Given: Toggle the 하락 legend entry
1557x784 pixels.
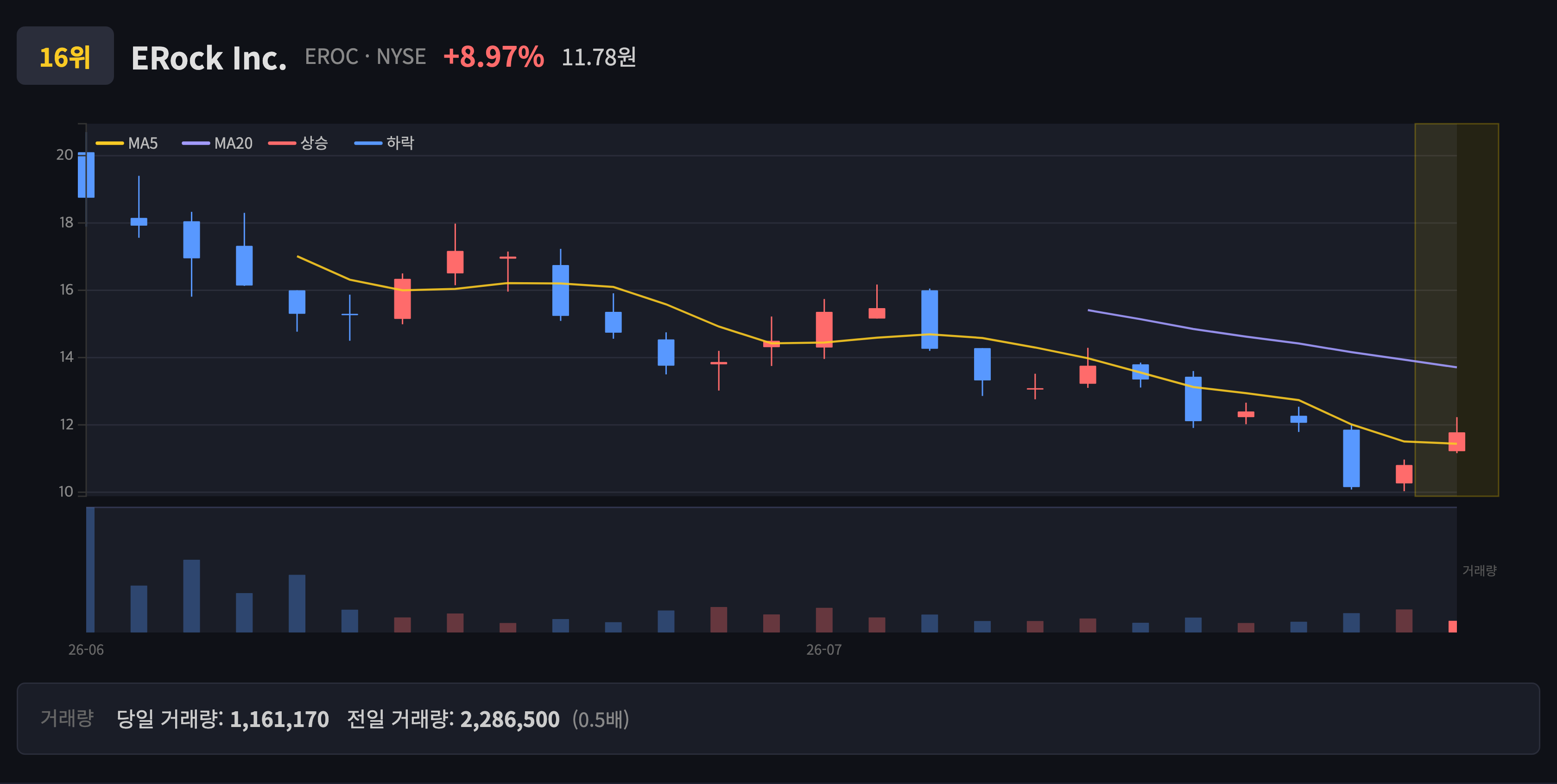Looking at the screenshot, I should pos(385,143).
